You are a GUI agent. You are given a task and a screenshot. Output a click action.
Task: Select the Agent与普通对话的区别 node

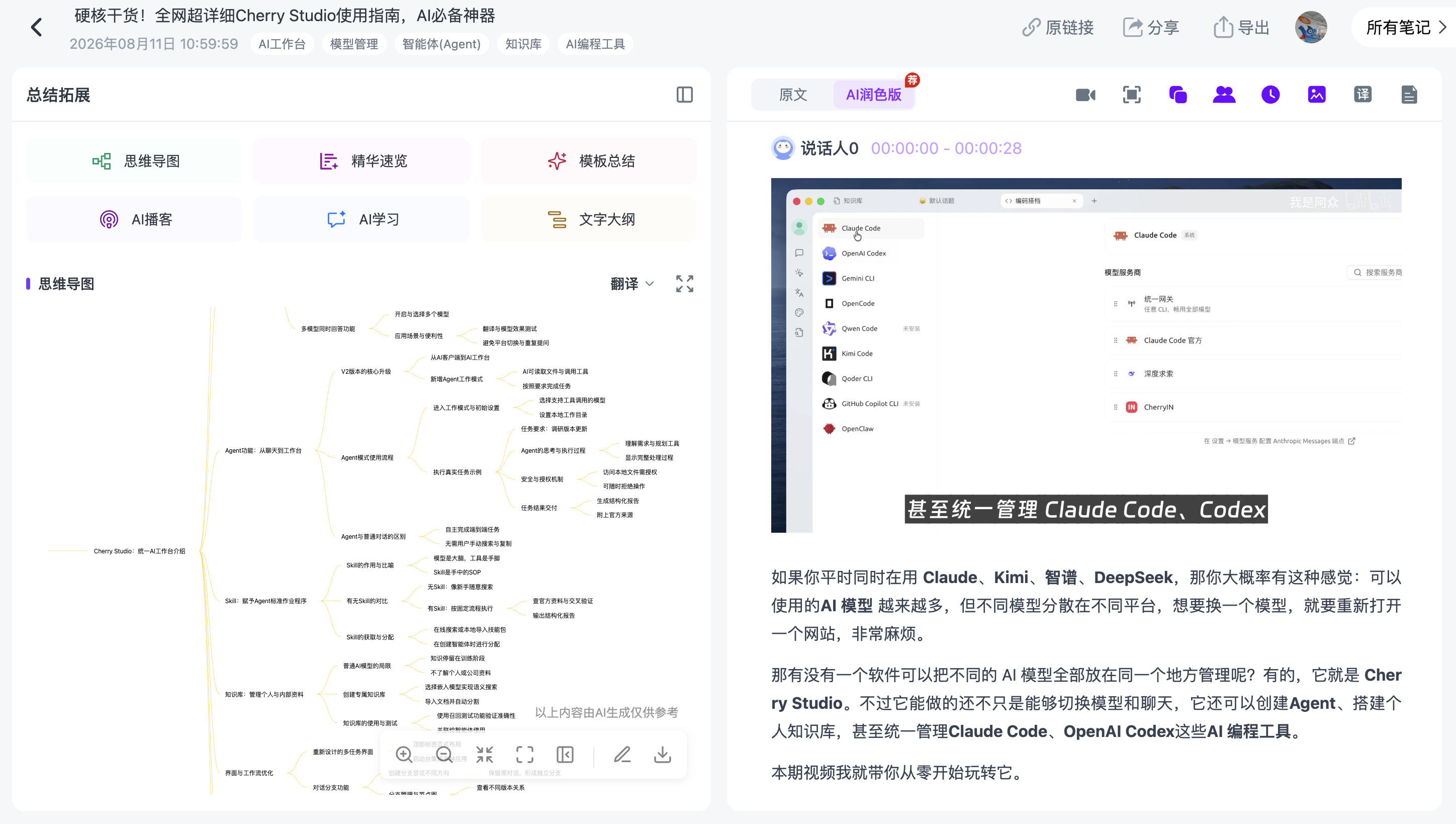coord(373,536)
